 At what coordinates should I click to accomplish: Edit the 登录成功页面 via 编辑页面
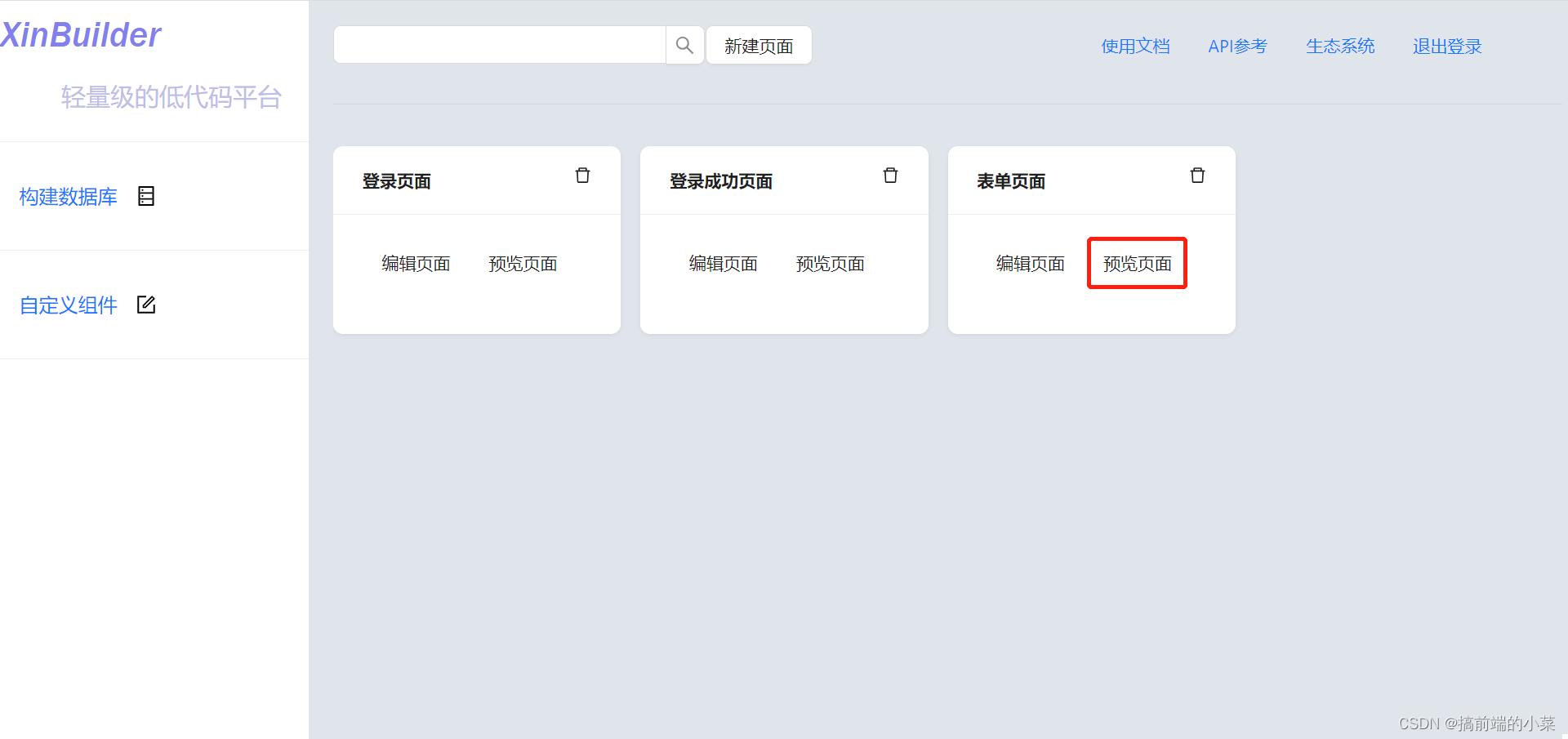[723, 264]
